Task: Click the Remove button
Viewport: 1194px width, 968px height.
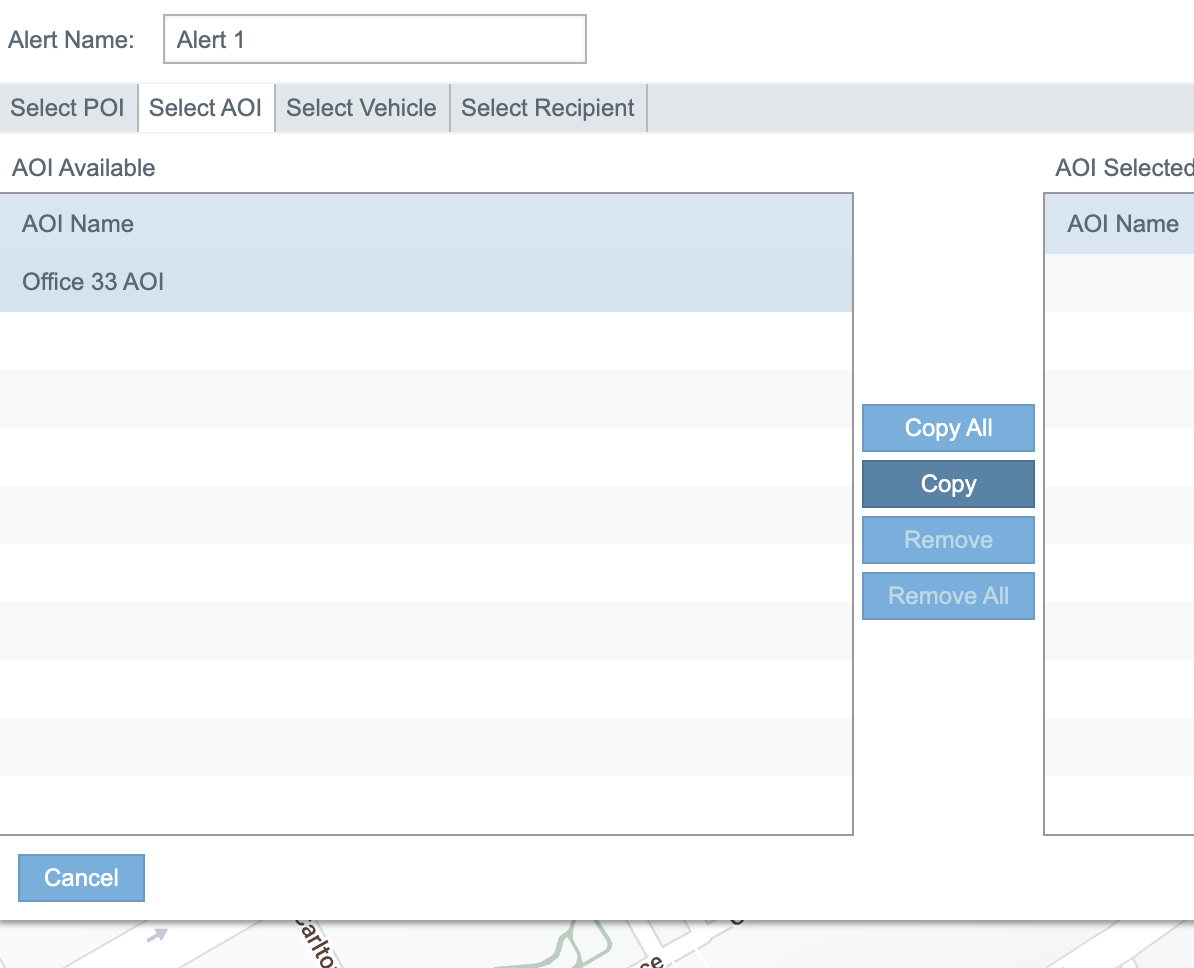Action: [948, 540]
